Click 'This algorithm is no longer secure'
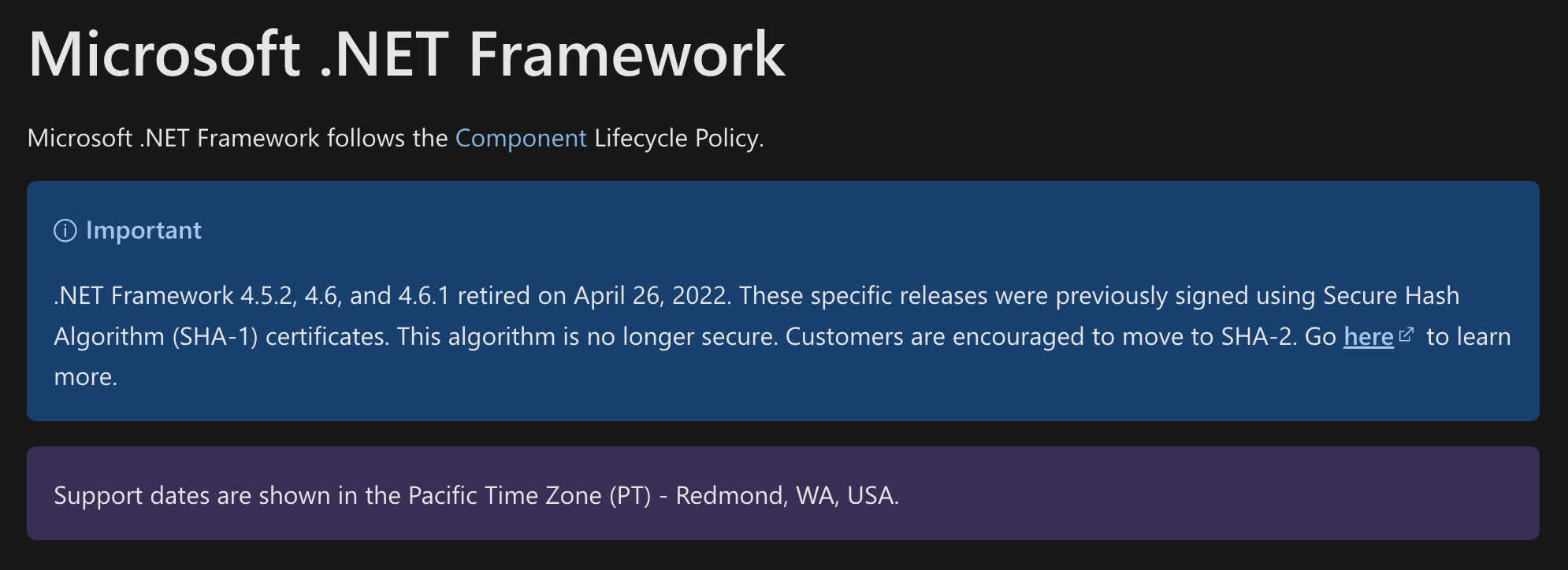This screenshot has height=570, width=1568. tap(586, 337)
